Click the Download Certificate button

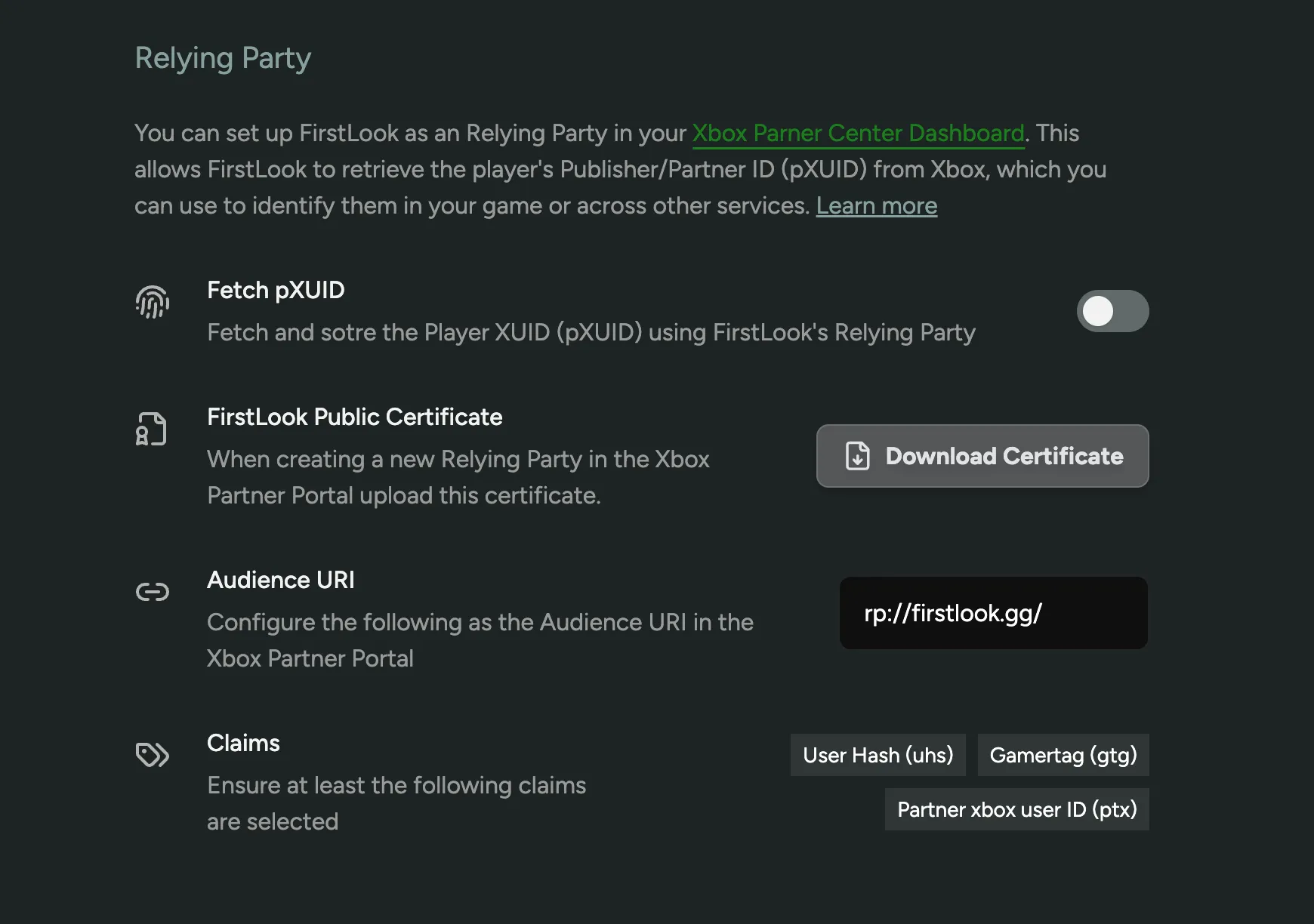tap(982, 456)
